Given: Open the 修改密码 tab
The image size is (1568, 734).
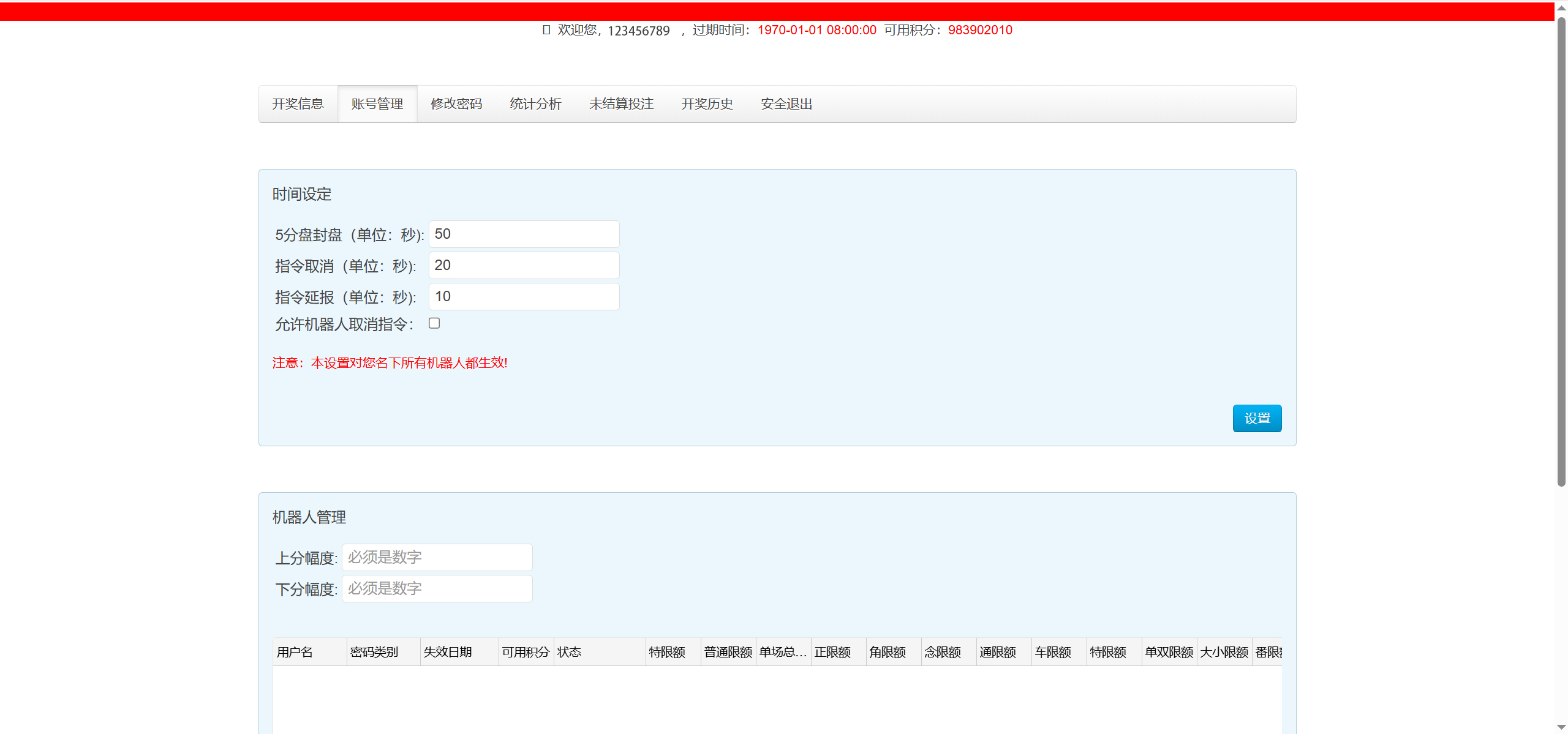Looking at the screenshot, I should (x=456, y=104).
